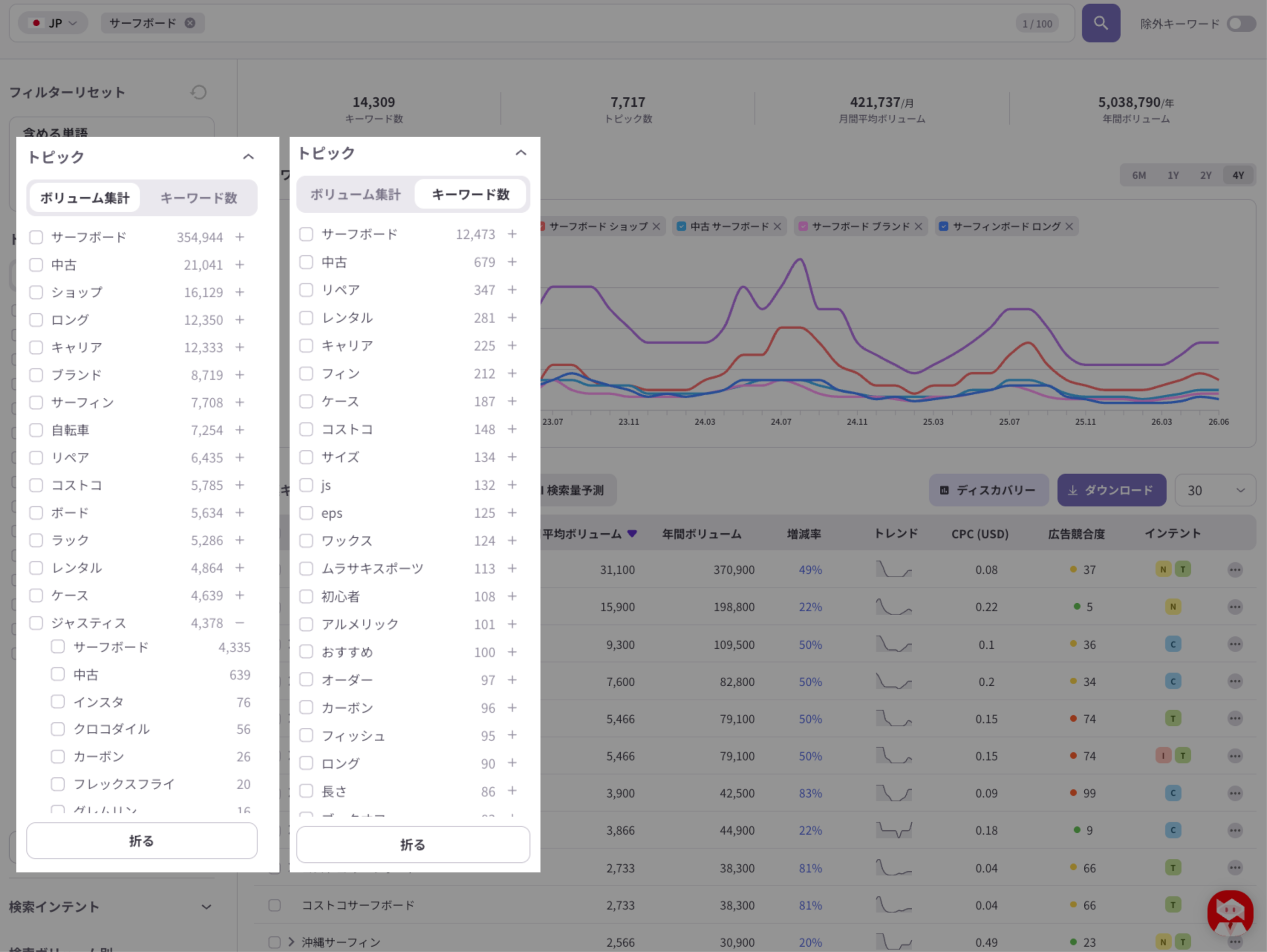Select the 1Y time range
Screen dimensions: 1267x952
click(x=1173, y=175)
